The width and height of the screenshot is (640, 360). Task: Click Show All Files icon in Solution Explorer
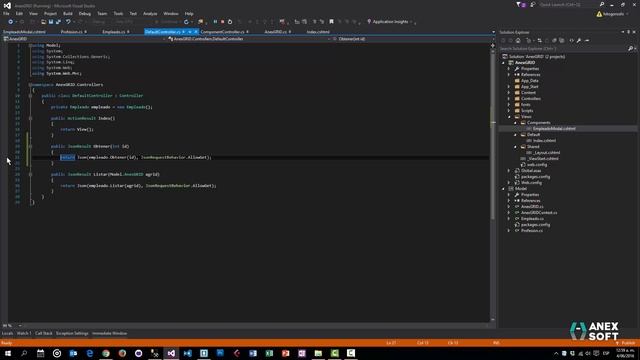[562, 40]
